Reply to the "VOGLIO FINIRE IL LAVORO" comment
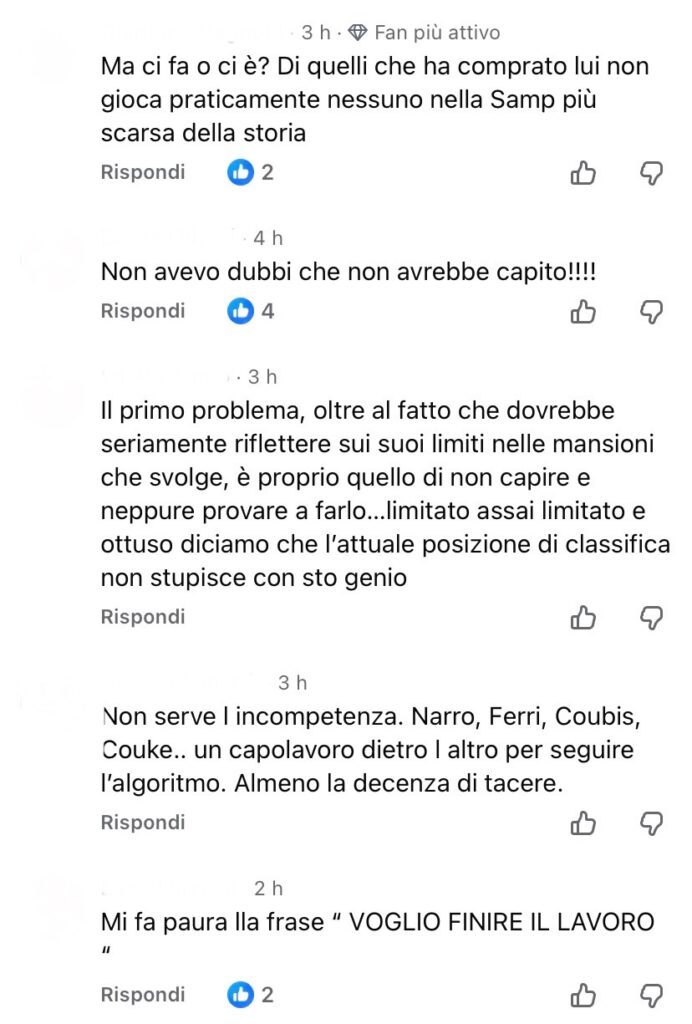Screen dimensions: 692x1024 click(x=143, y=995)
